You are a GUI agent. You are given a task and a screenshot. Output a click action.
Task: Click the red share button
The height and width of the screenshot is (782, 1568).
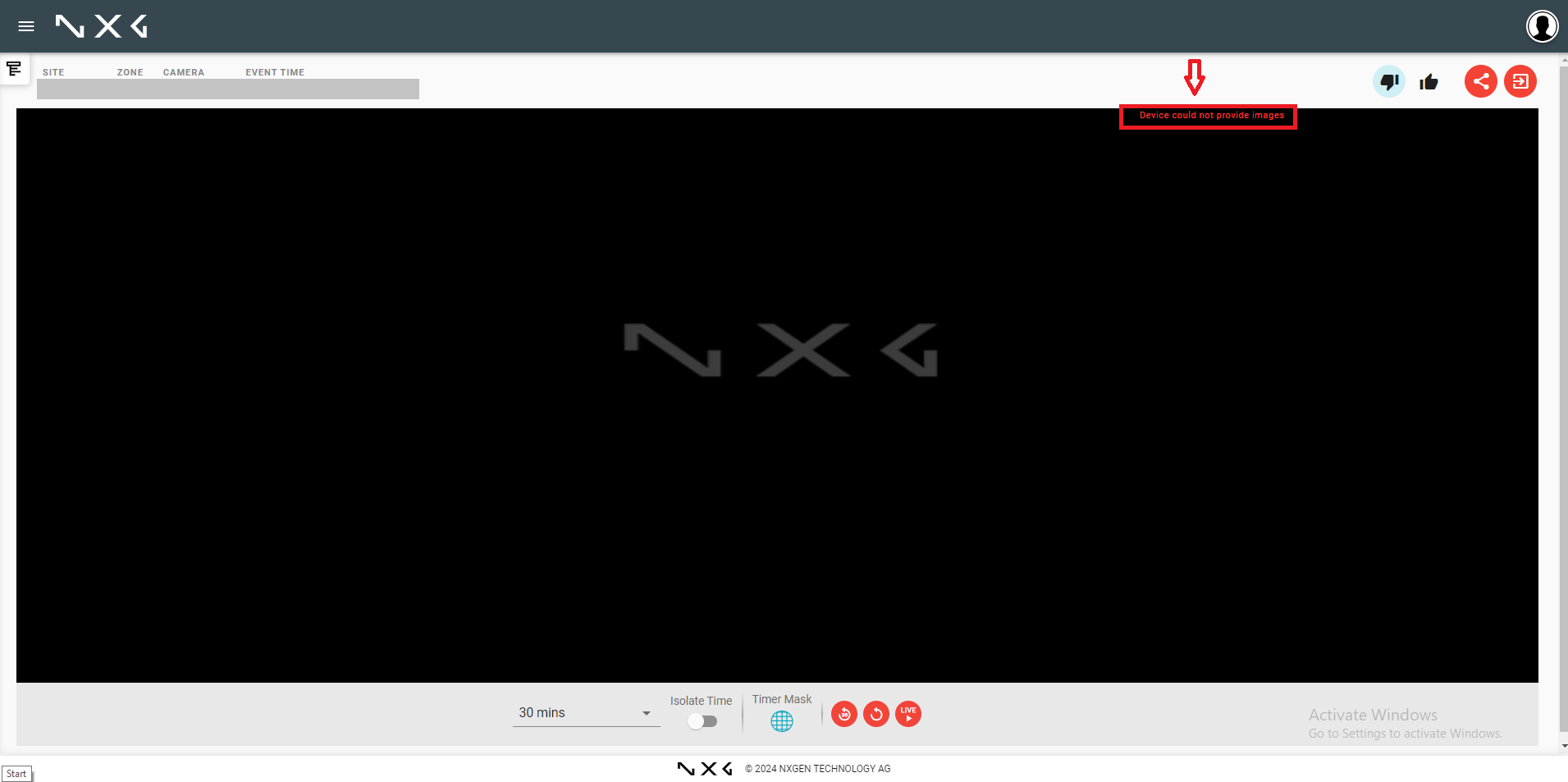click(x=1481, y=81)
